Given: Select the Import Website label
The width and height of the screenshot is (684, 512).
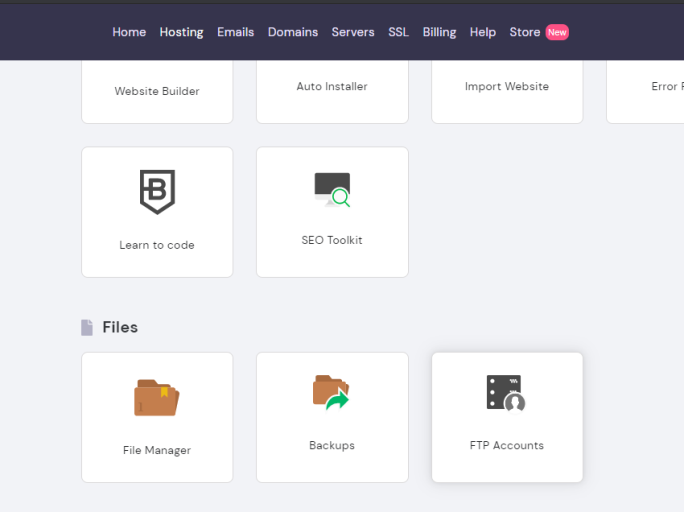Looking at the screenshot, I should 507,86.
